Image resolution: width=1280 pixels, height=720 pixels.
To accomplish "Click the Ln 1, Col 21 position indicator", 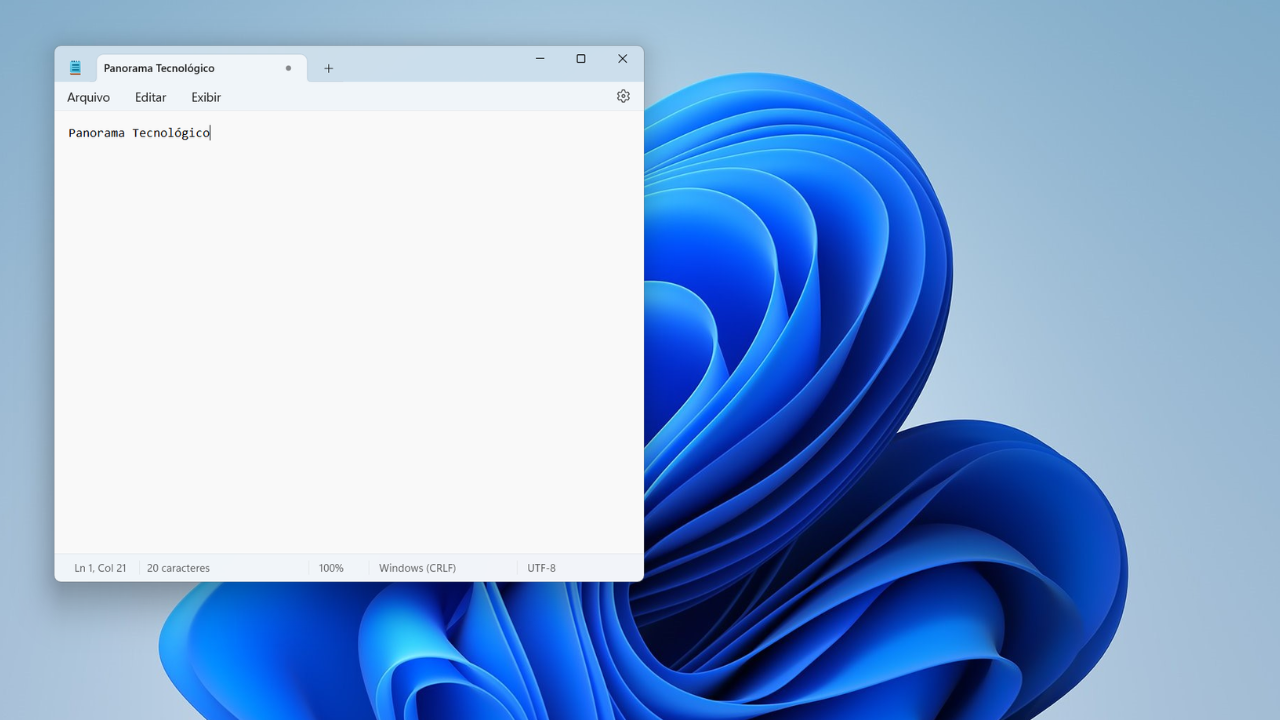I will click(100, 567).
